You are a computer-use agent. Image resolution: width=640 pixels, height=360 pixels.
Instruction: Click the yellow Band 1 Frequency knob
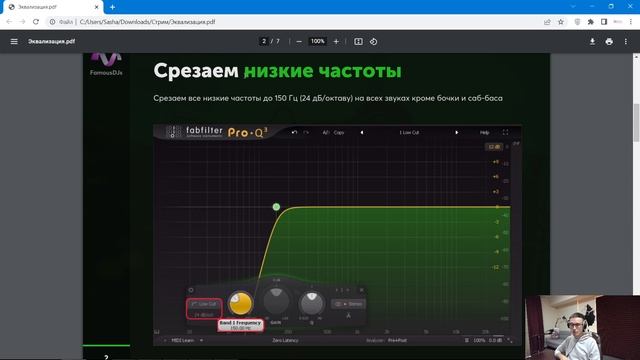pyautogui.click(x=240, y=303)
